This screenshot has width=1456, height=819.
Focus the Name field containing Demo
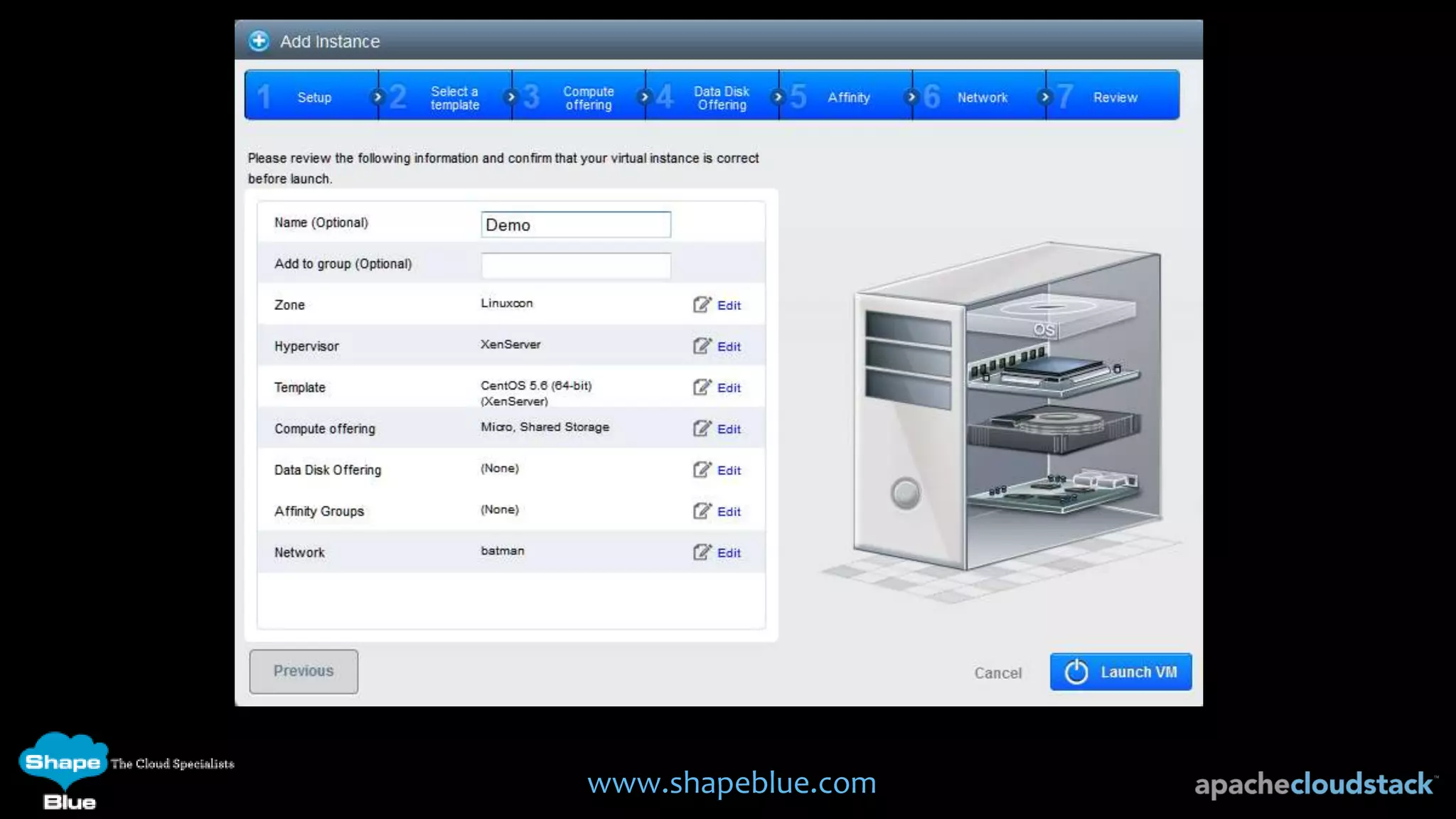click(x=576, y=225)
